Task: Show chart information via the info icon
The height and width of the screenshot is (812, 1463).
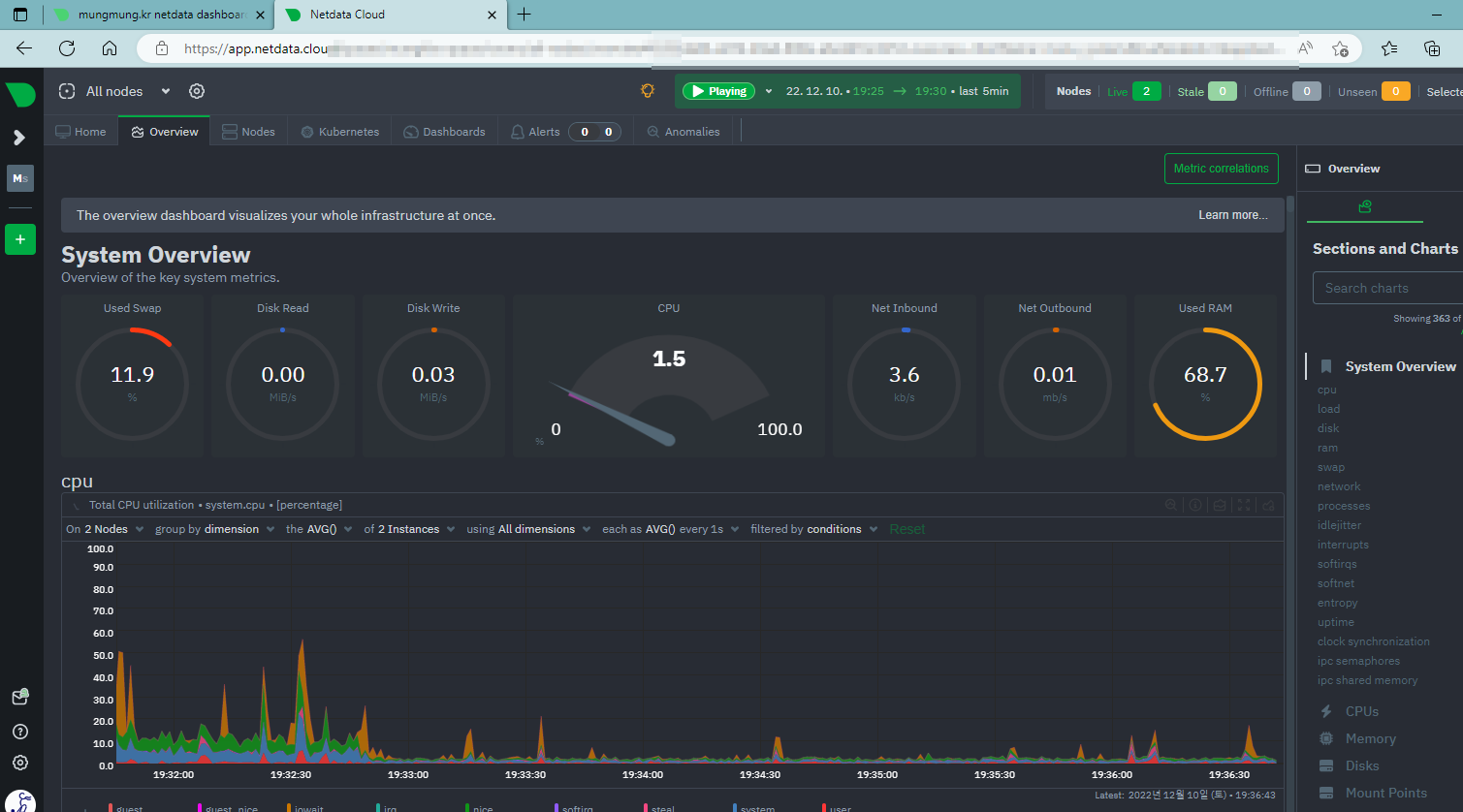Action: (x=1195, y=505)
